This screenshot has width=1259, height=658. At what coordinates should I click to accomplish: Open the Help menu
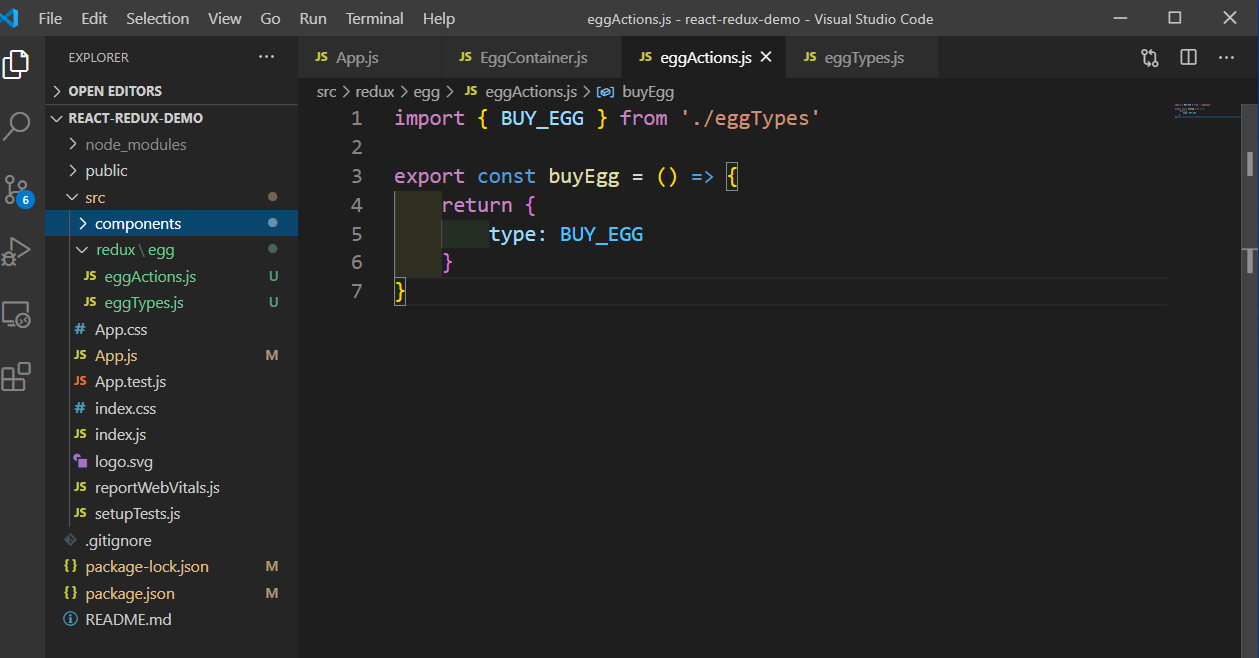tap(439, 18)
